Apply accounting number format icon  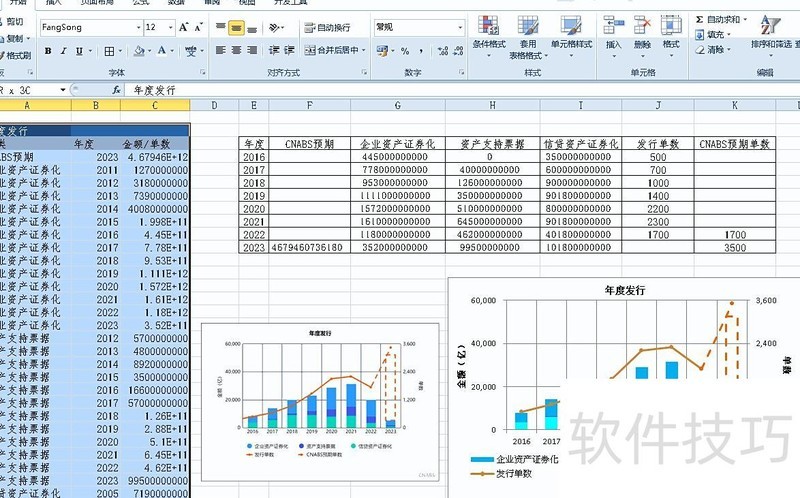[382, 51]
